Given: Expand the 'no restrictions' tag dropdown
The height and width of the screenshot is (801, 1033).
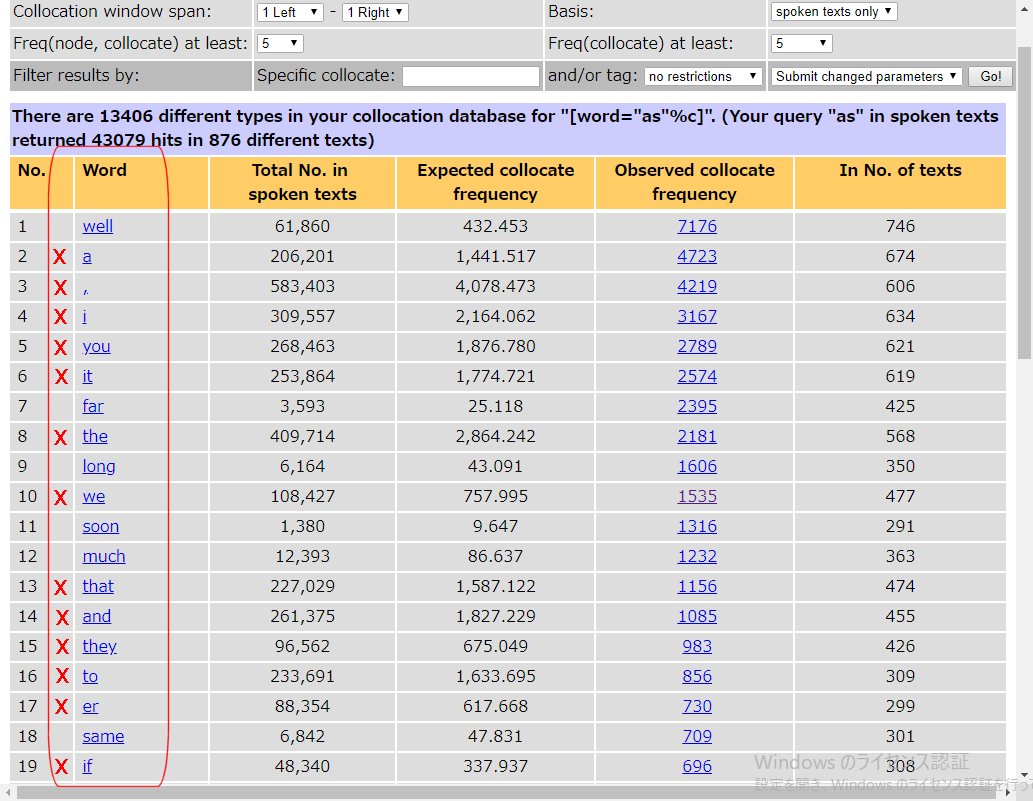Looking at the screenshot, I should (702, 76).
